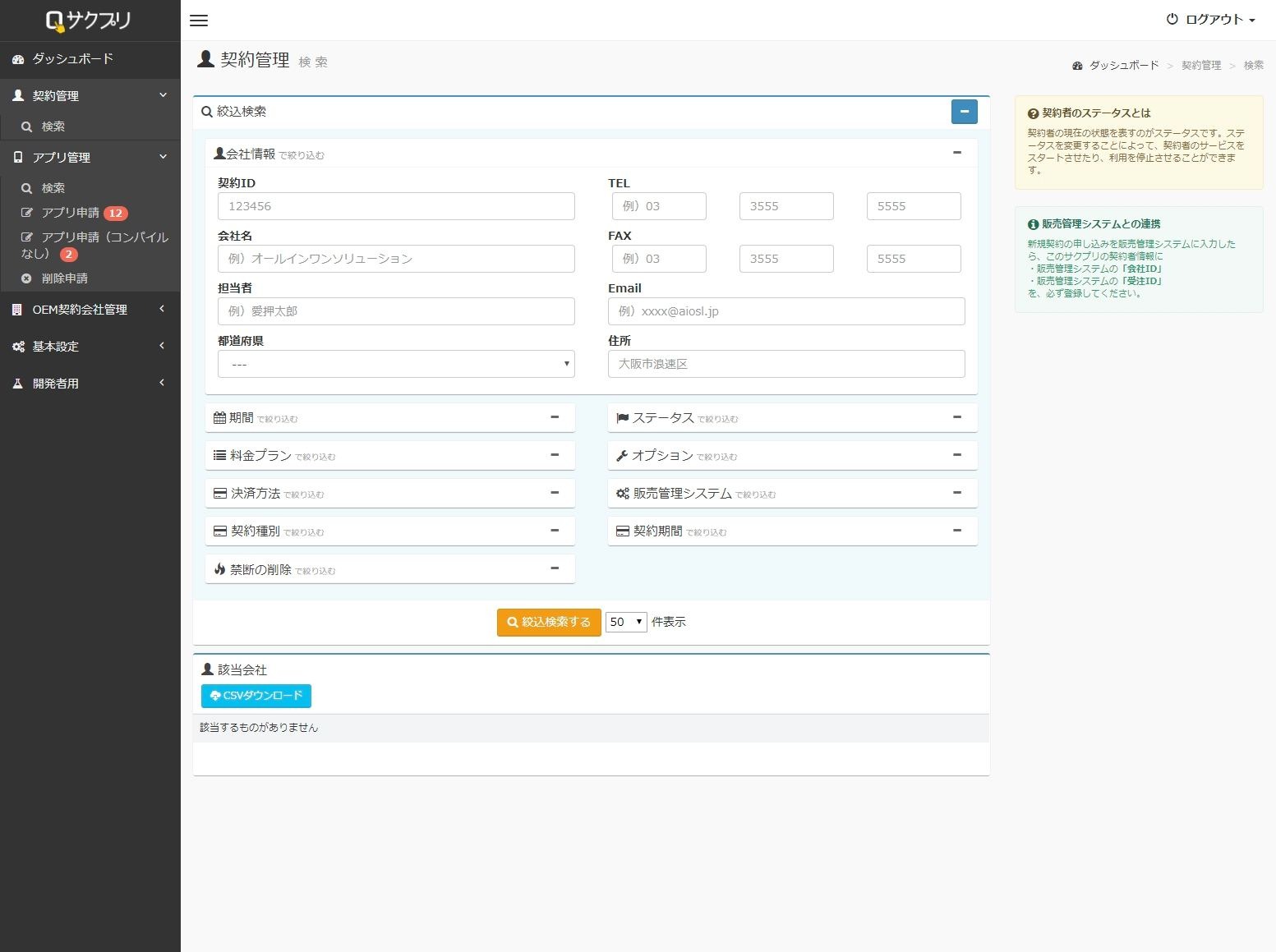Open the ログアウト dropdown
Screen dimensions: 1276x952
[1211, 20]
